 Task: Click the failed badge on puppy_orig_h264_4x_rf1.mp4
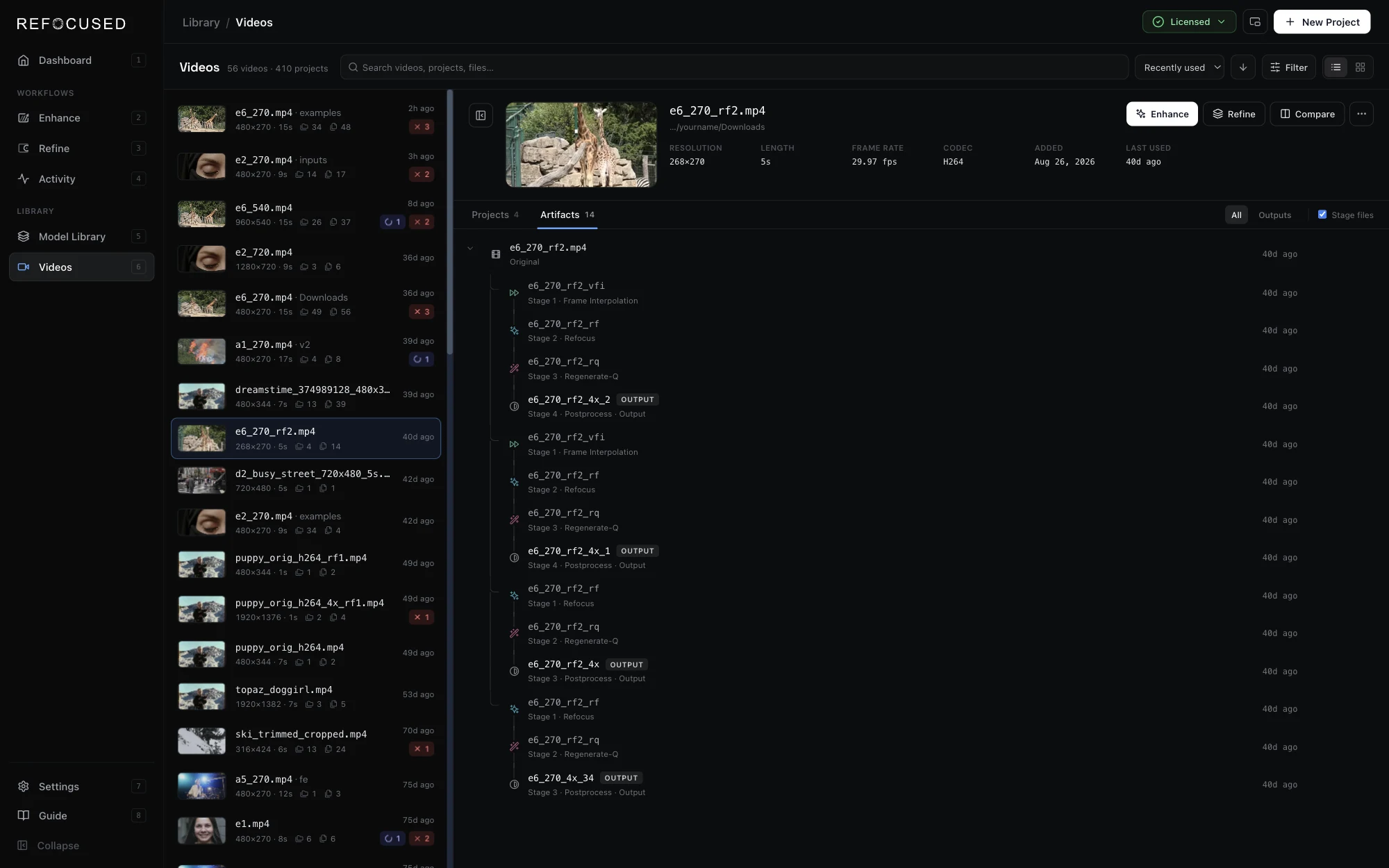[422, 617]
